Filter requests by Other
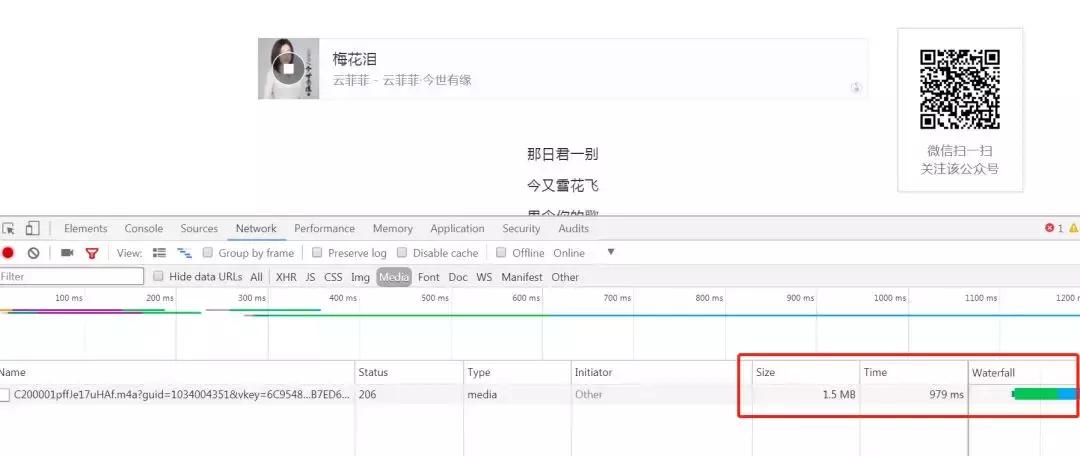This screenshot has width=1080, height=456. coord(565,277)
